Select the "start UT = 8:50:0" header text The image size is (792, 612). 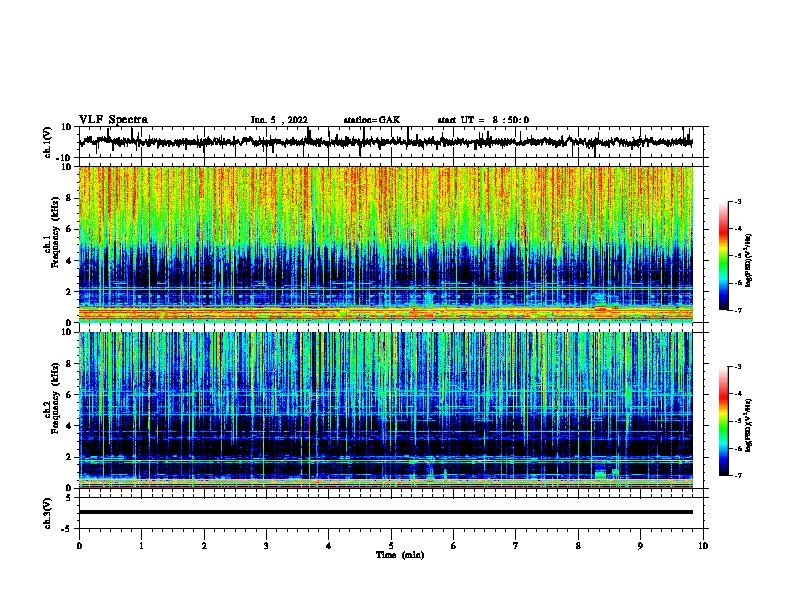[483, 120]
